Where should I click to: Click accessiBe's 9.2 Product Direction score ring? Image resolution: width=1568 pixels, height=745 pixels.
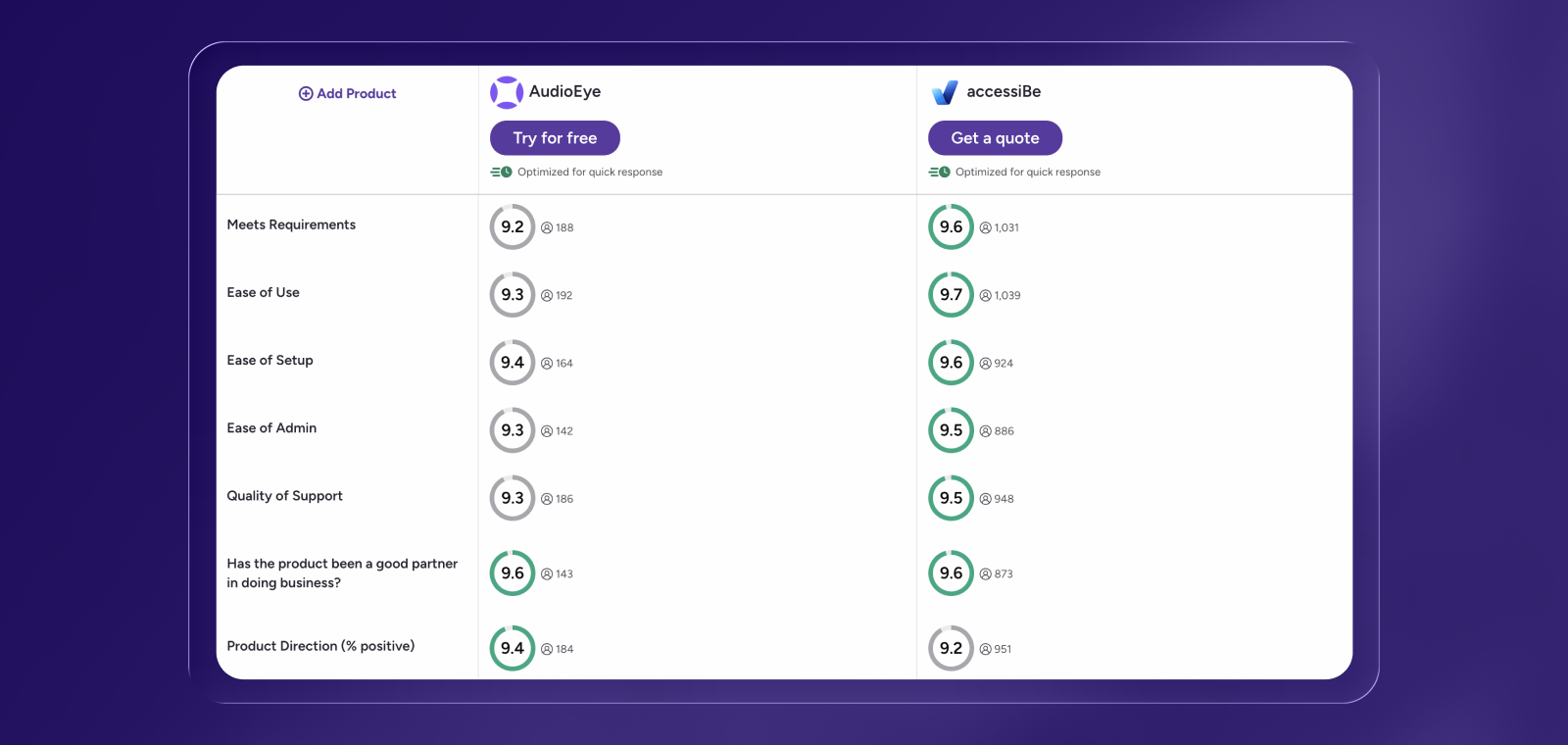pos(950,648)
